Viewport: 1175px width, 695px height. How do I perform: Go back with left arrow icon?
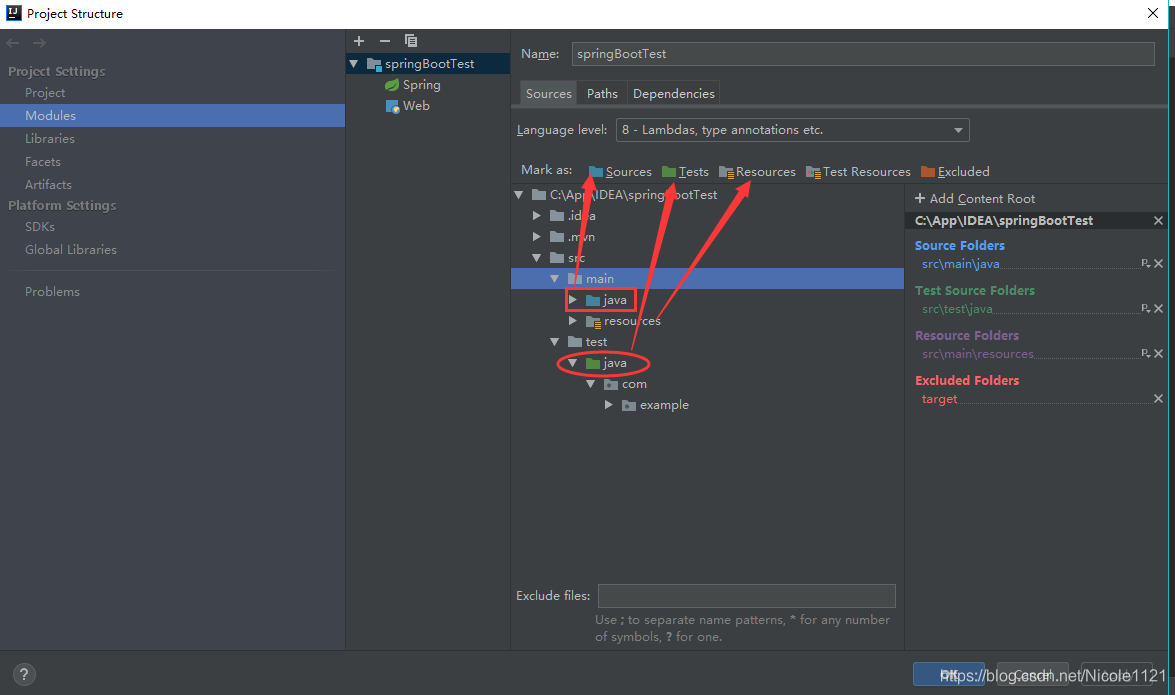[13, 43]
